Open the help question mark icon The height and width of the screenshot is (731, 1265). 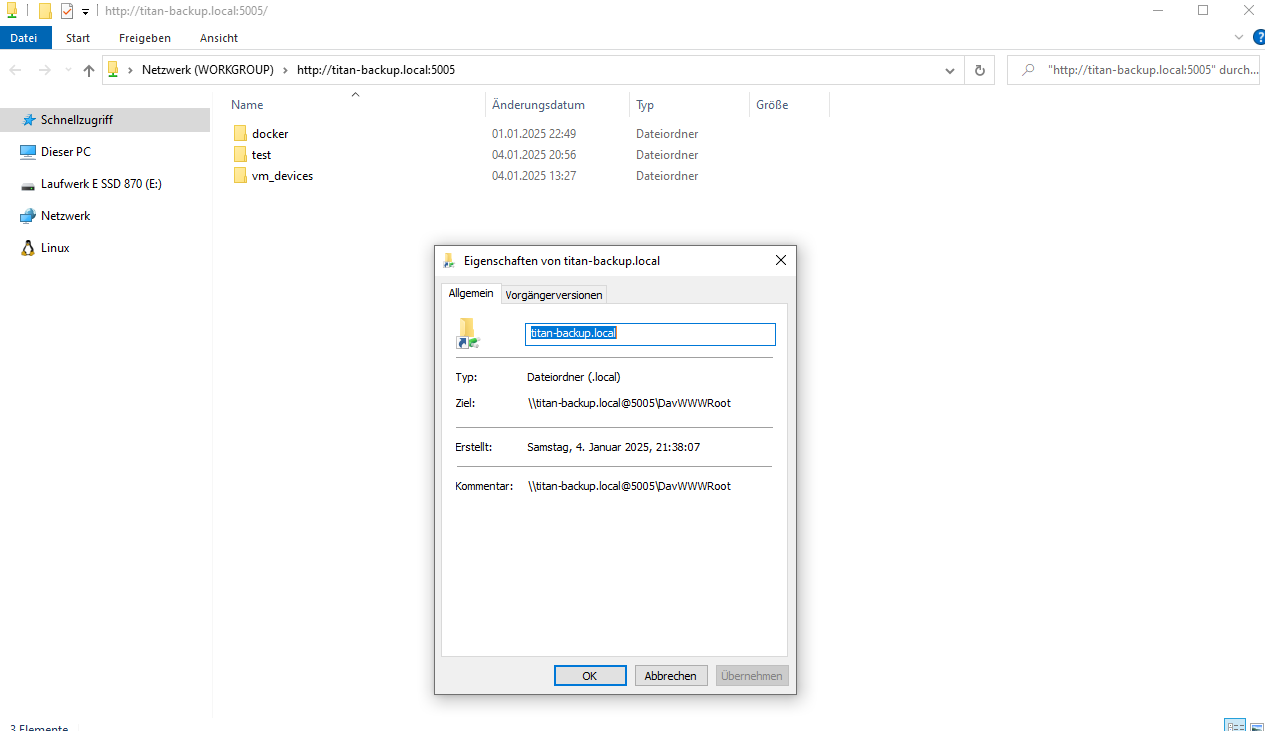[x=1258, y=38]
